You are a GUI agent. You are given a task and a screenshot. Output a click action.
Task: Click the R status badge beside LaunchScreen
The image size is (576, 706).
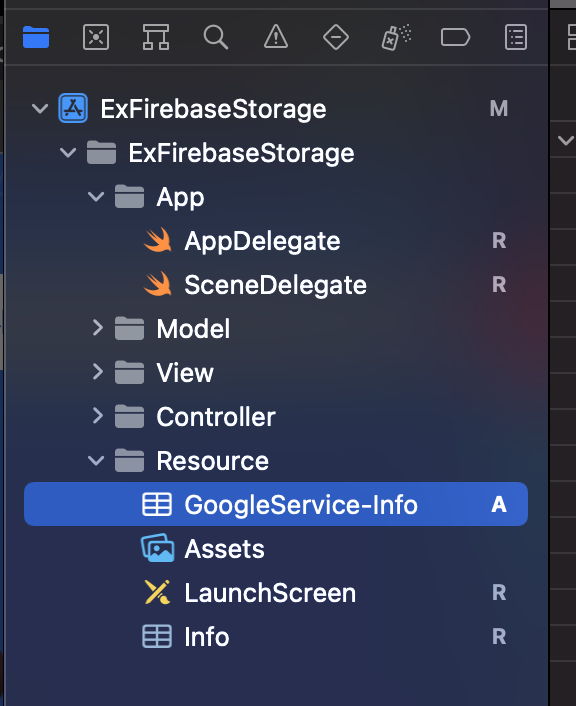499,593
